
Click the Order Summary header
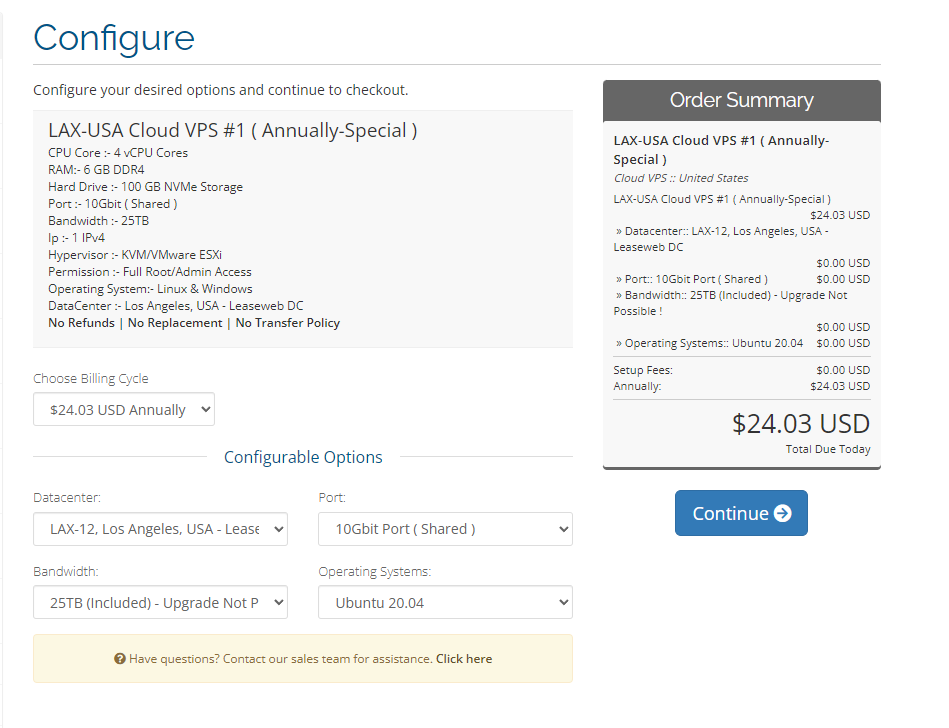click(741, 100)
